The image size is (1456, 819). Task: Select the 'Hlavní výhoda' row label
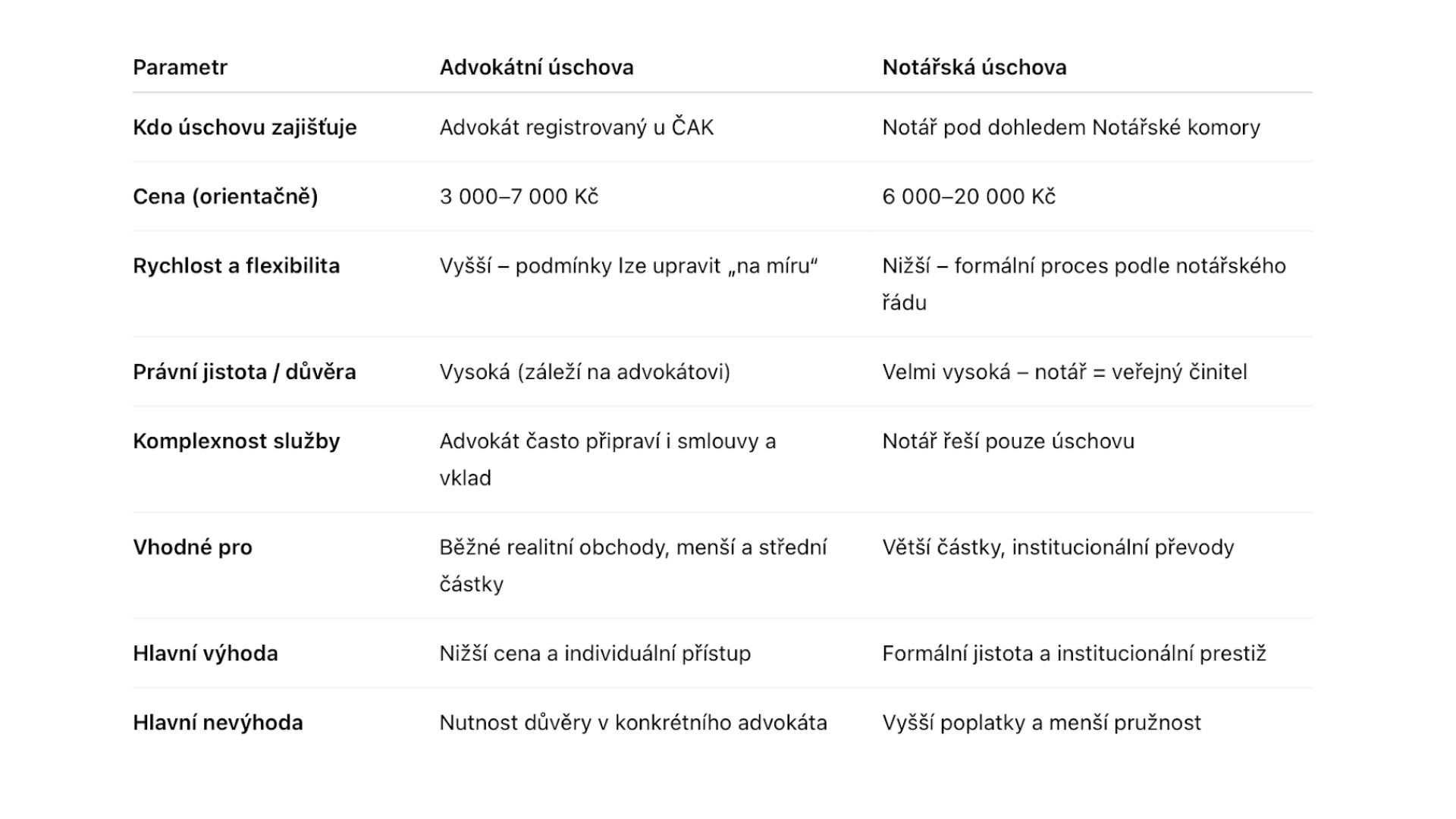pos(205,654)
